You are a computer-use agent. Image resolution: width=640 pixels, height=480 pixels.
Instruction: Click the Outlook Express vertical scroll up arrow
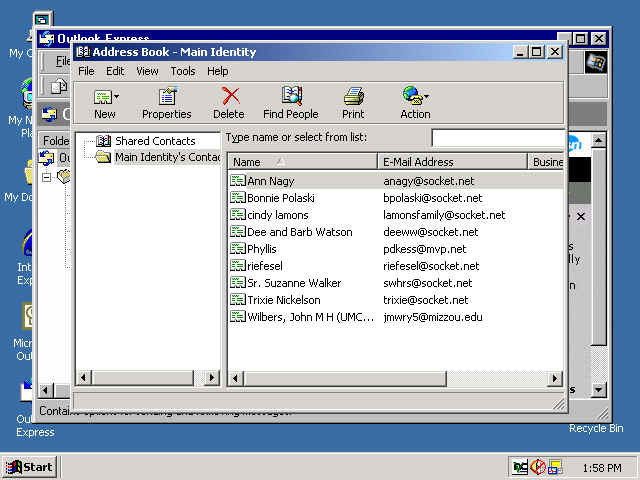[x=598, y=141]
